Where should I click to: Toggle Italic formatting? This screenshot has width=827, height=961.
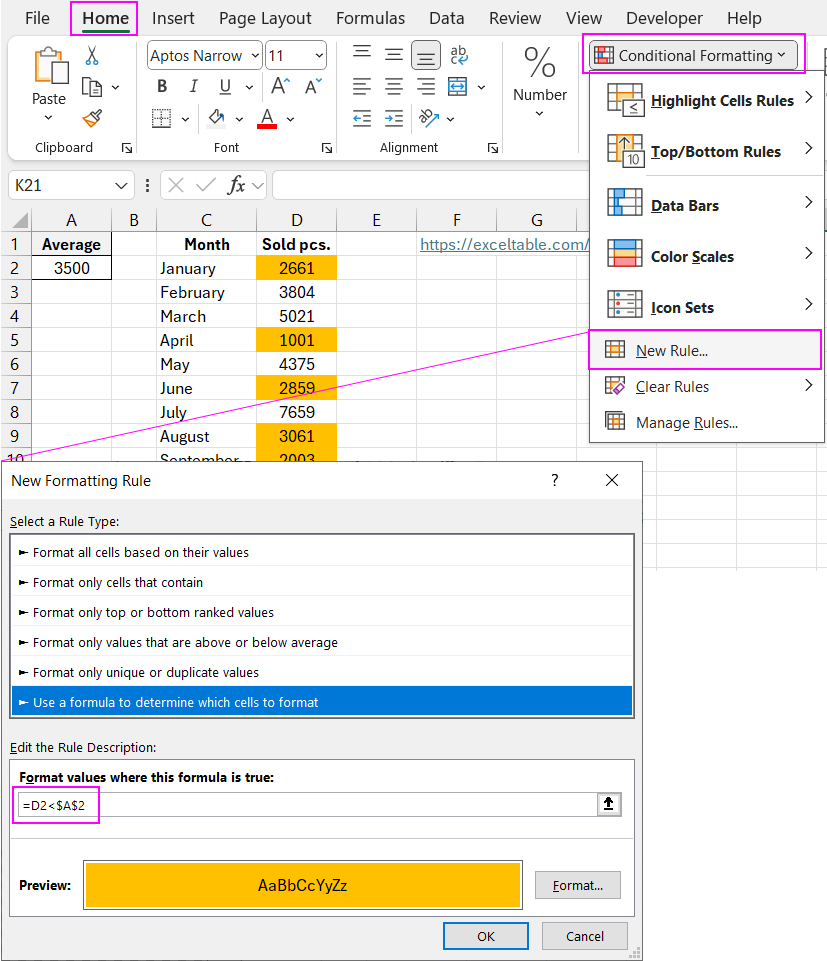(192, 87)
